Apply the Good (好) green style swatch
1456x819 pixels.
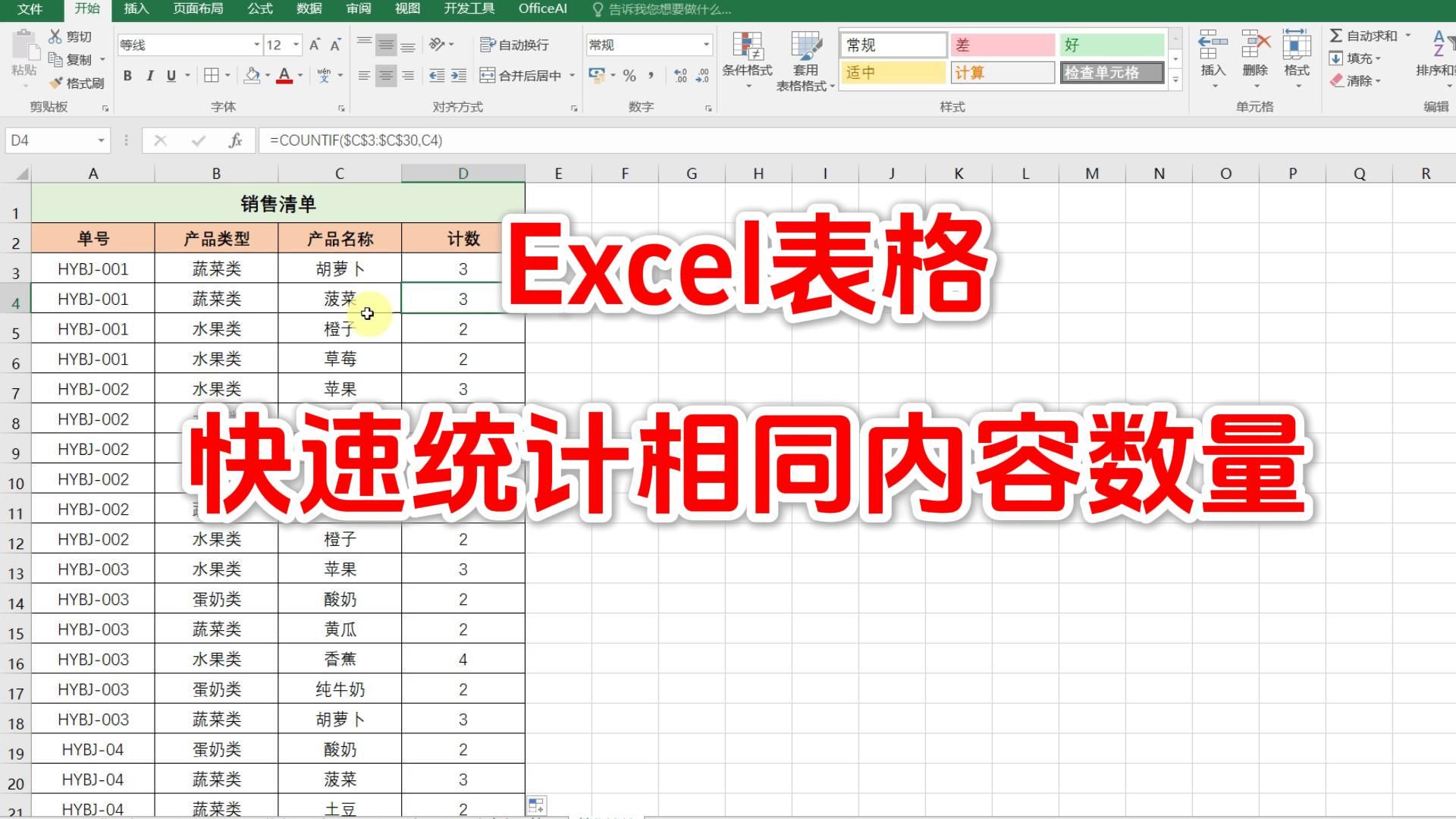point(1112,45)
